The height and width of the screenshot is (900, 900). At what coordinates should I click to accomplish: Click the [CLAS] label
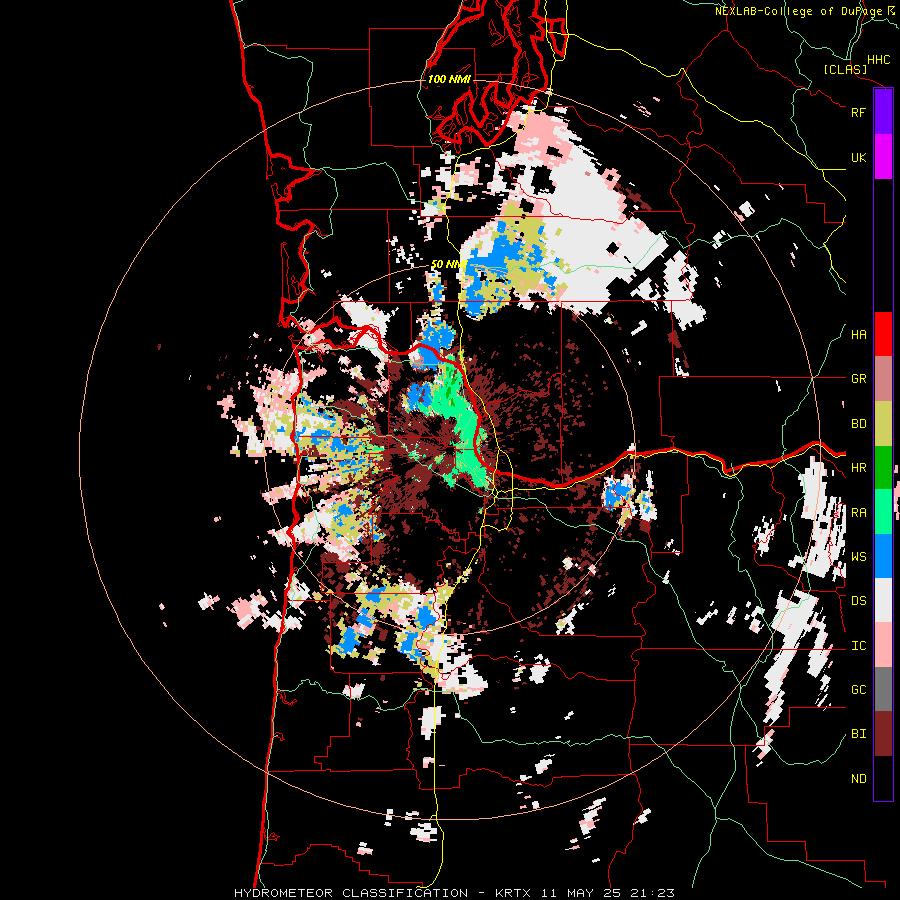coord(845,69)
